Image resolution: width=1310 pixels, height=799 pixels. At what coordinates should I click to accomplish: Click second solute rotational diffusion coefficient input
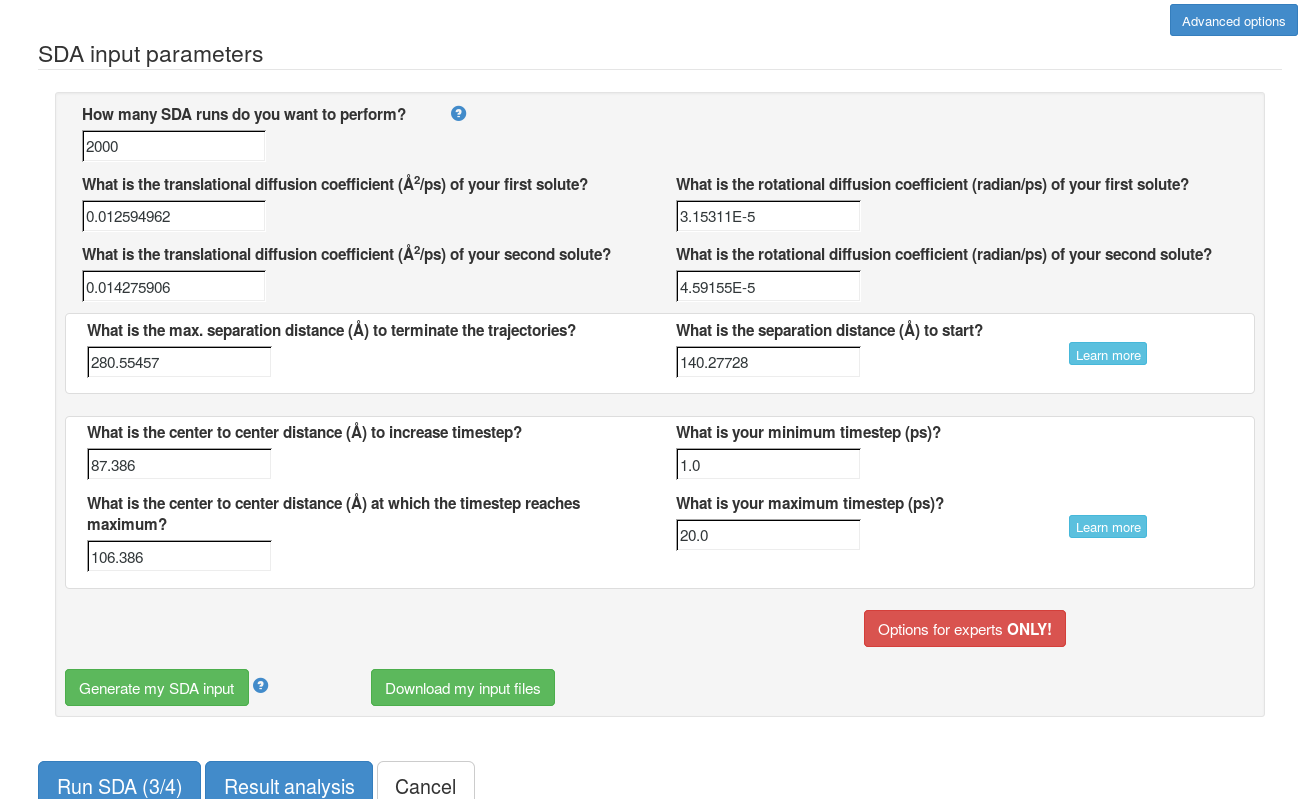click(x=768, y=287)
